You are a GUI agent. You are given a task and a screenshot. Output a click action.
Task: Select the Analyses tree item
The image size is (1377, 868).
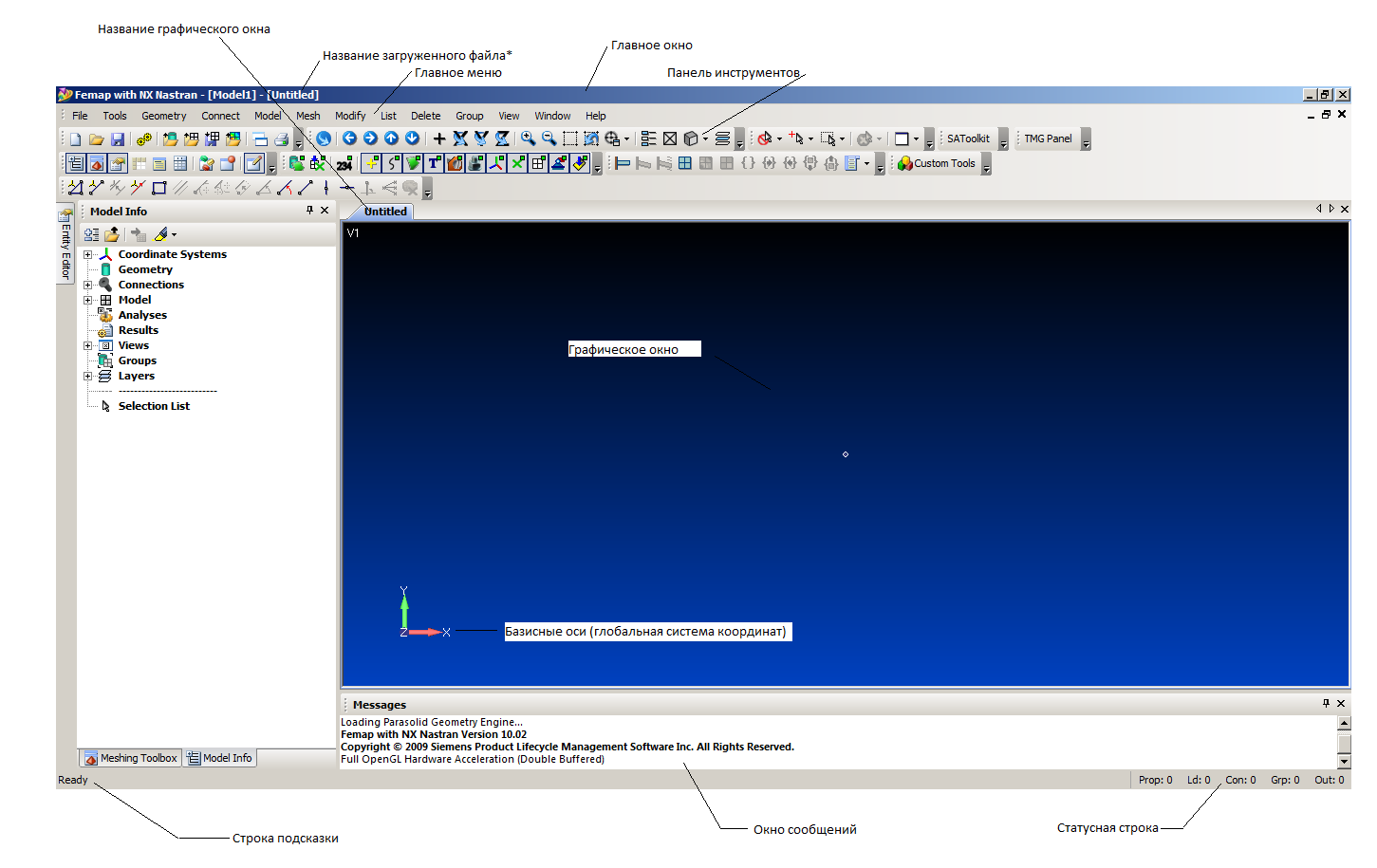(x=142, y=315)
